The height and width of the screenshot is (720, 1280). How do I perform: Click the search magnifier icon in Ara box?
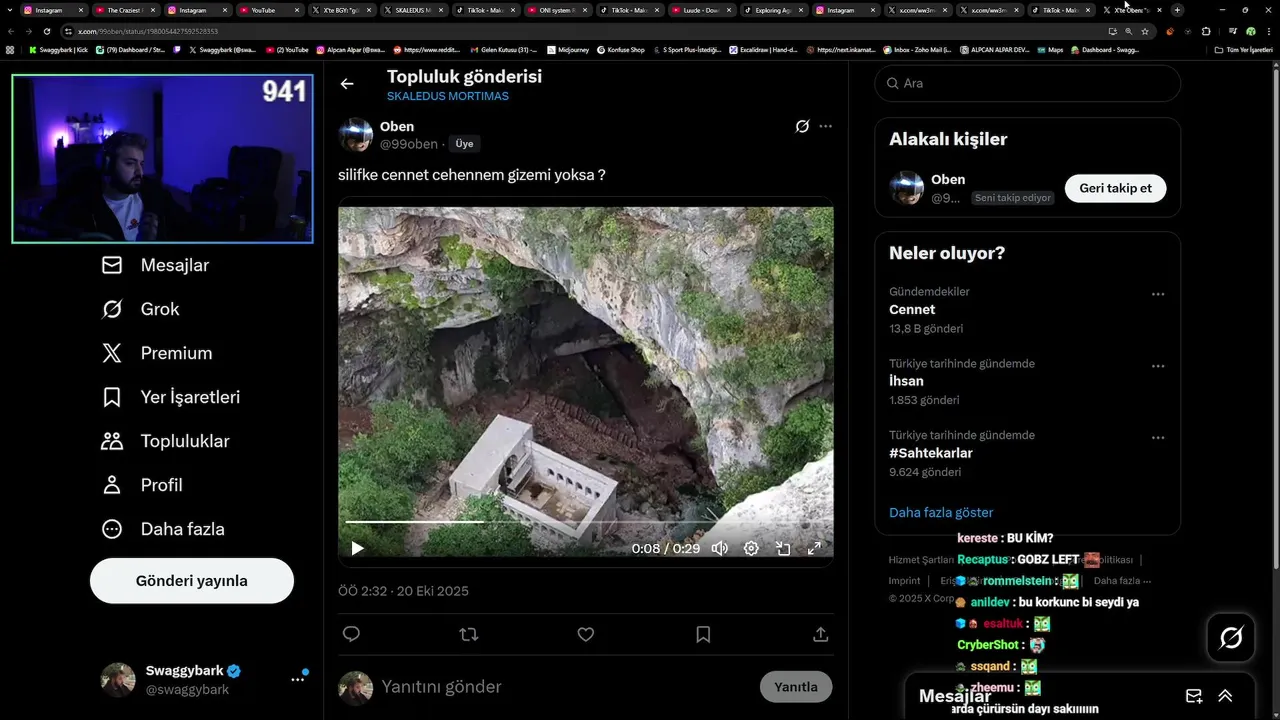pyautogui.click(x=891, y=83)
